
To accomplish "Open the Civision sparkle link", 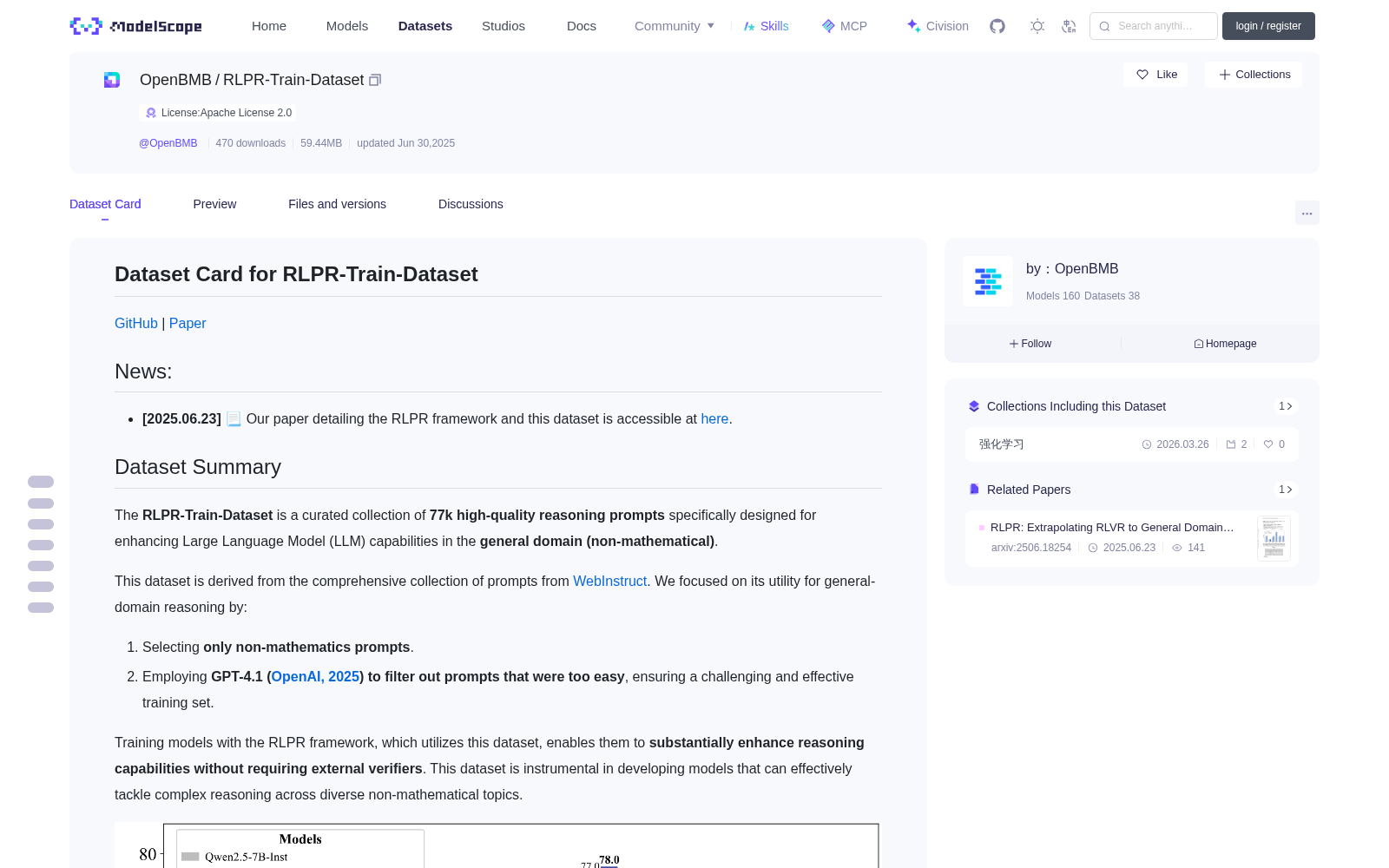I will (938, 26).
